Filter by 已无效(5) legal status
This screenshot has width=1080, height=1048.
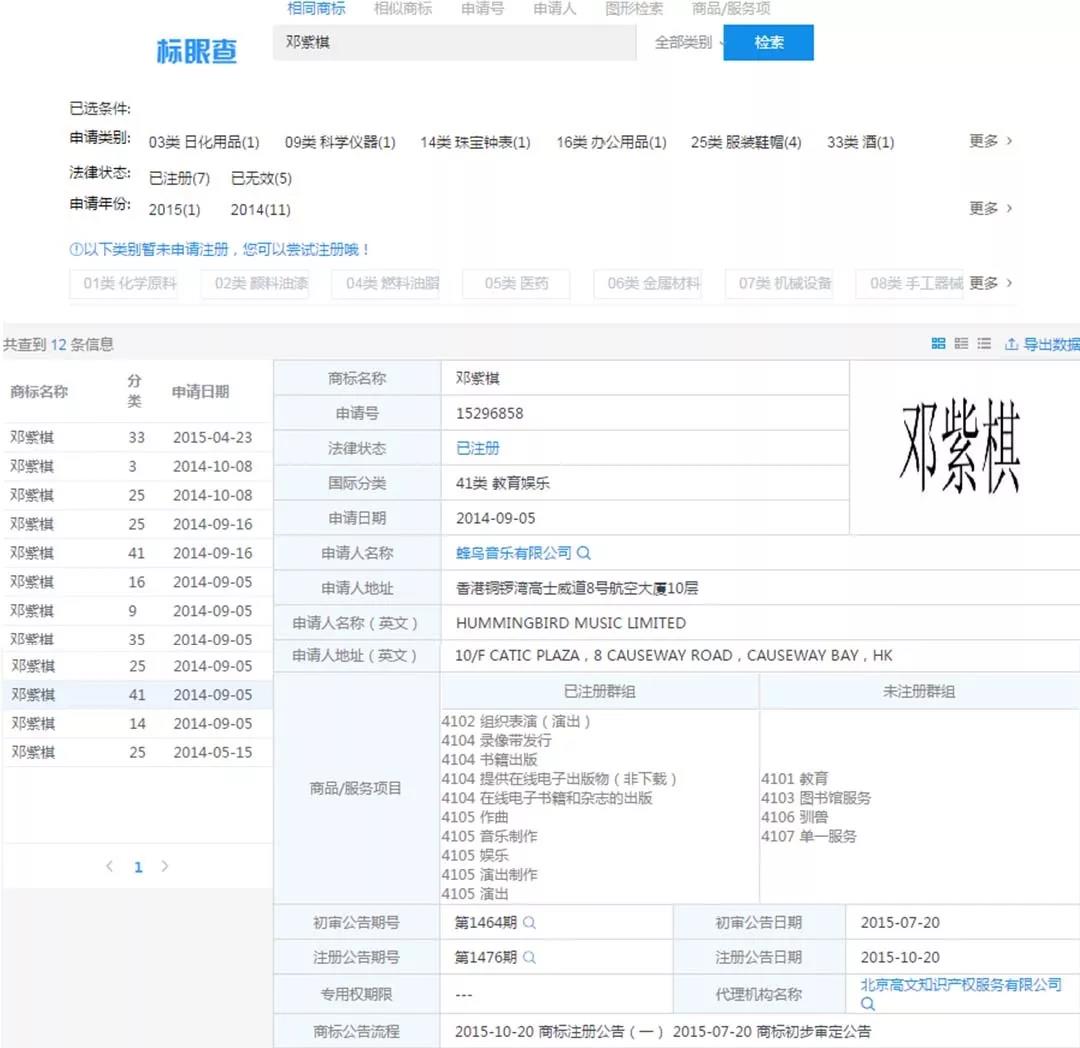pyautogui.click(x=261, y=178)
